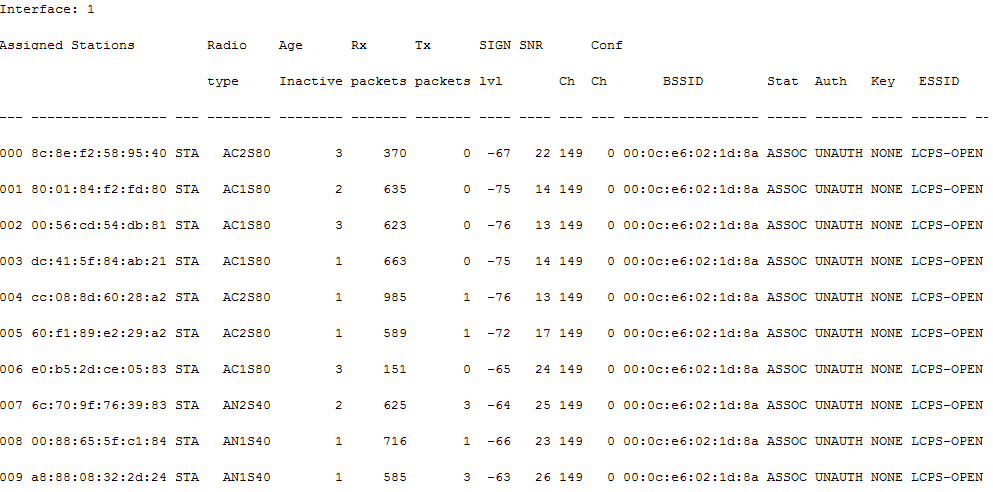
Task: Click the "ESSID" column header
Action: point(938,81)
